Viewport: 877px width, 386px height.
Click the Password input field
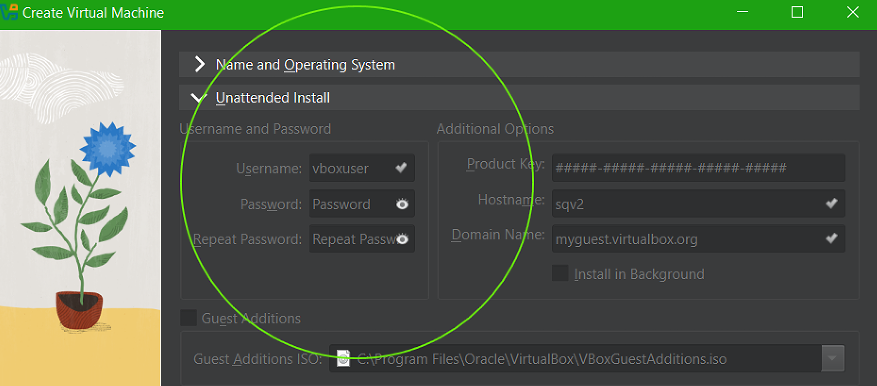click(x=362, y=204)
